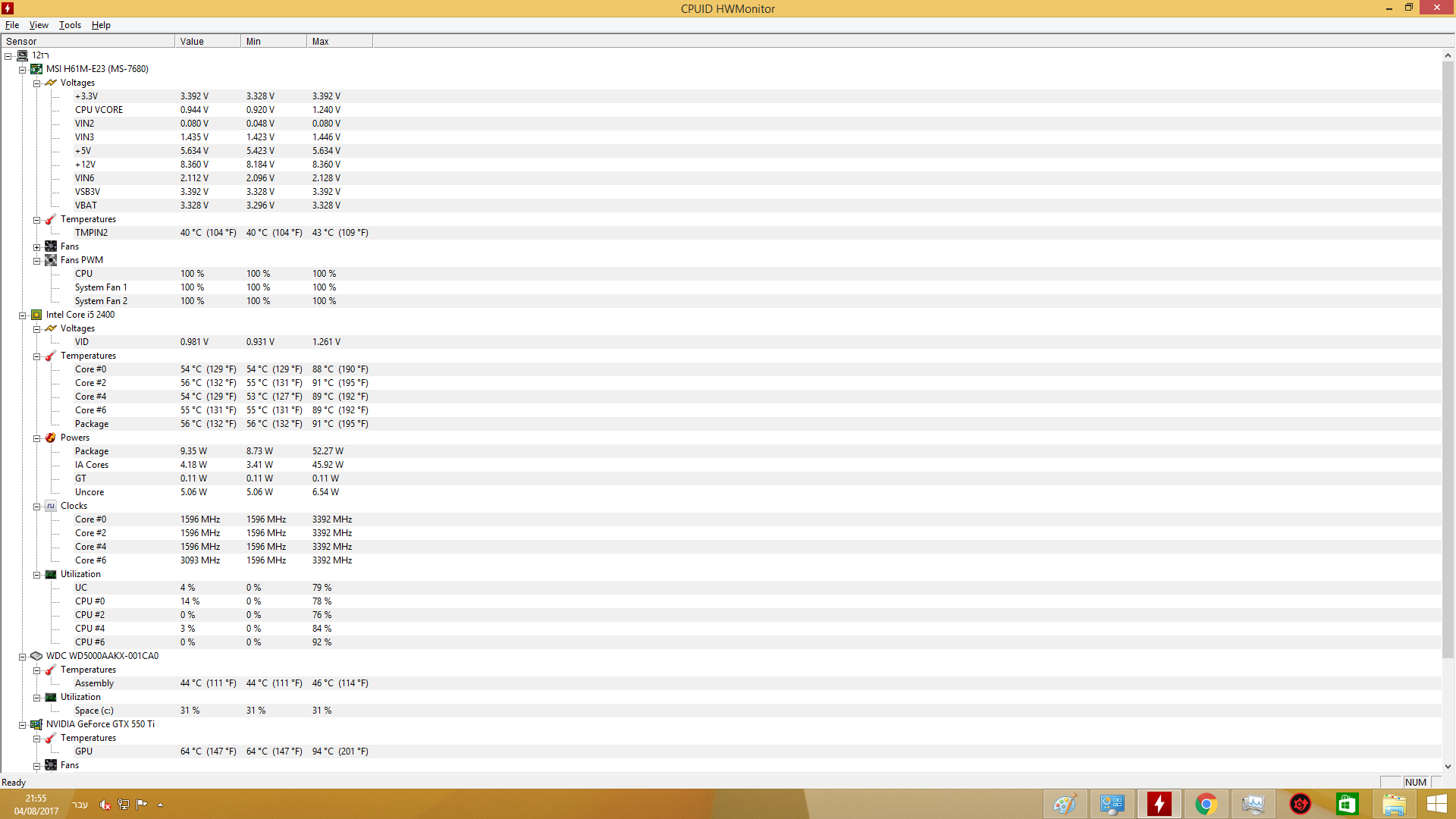Click the Fans PWM icon

51,260
